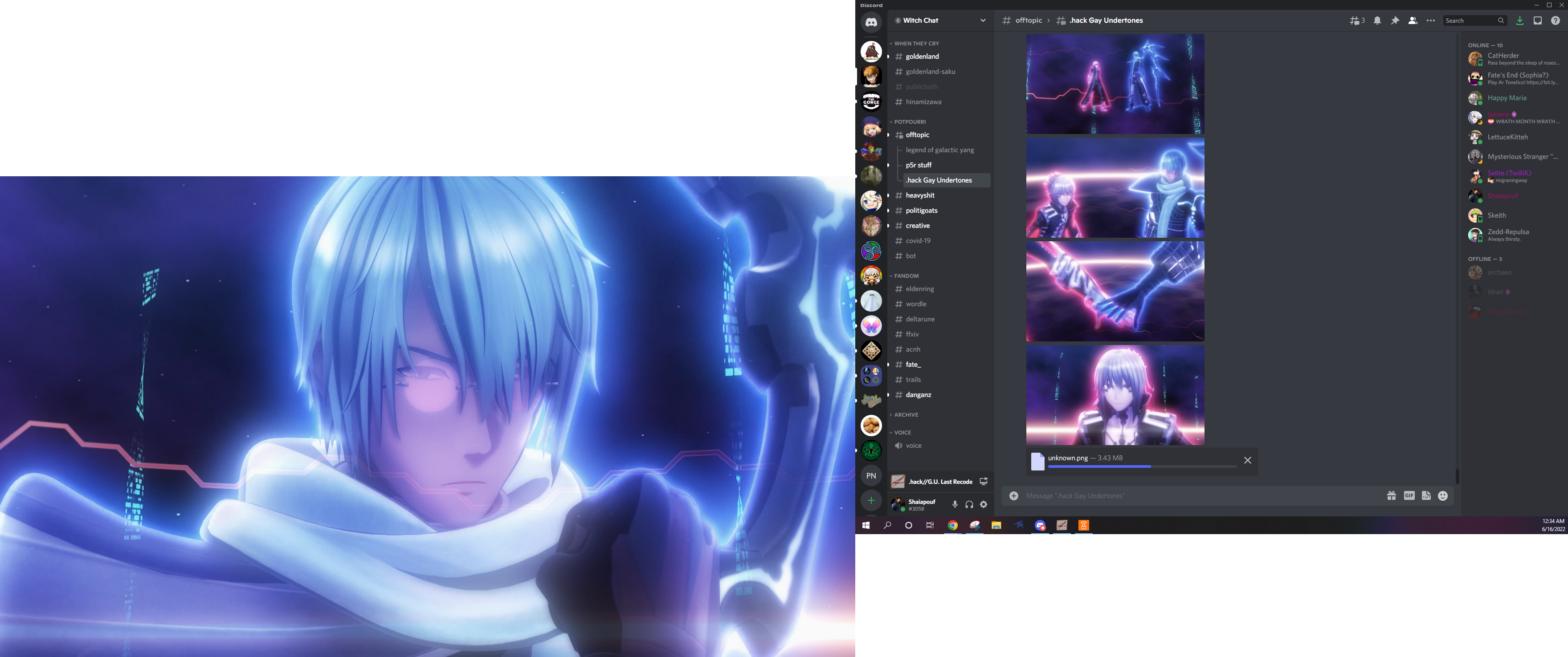Screen dimensions: 1568x657
Task: Open the emoji picker
Action: tap(1443, 496)
